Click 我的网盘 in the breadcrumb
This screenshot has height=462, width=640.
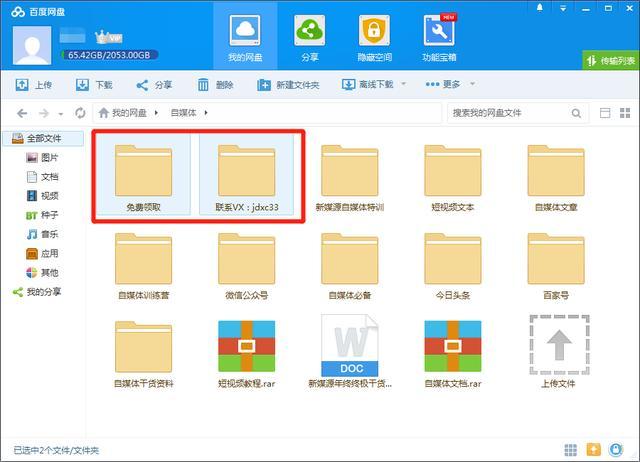122,113
